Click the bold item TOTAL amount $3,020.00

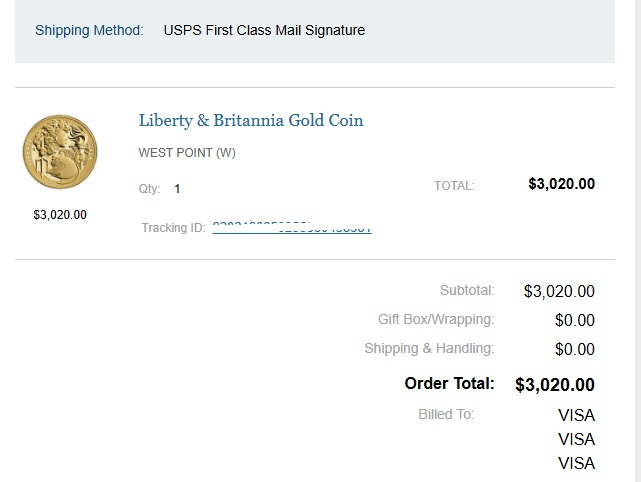point(561,184)
